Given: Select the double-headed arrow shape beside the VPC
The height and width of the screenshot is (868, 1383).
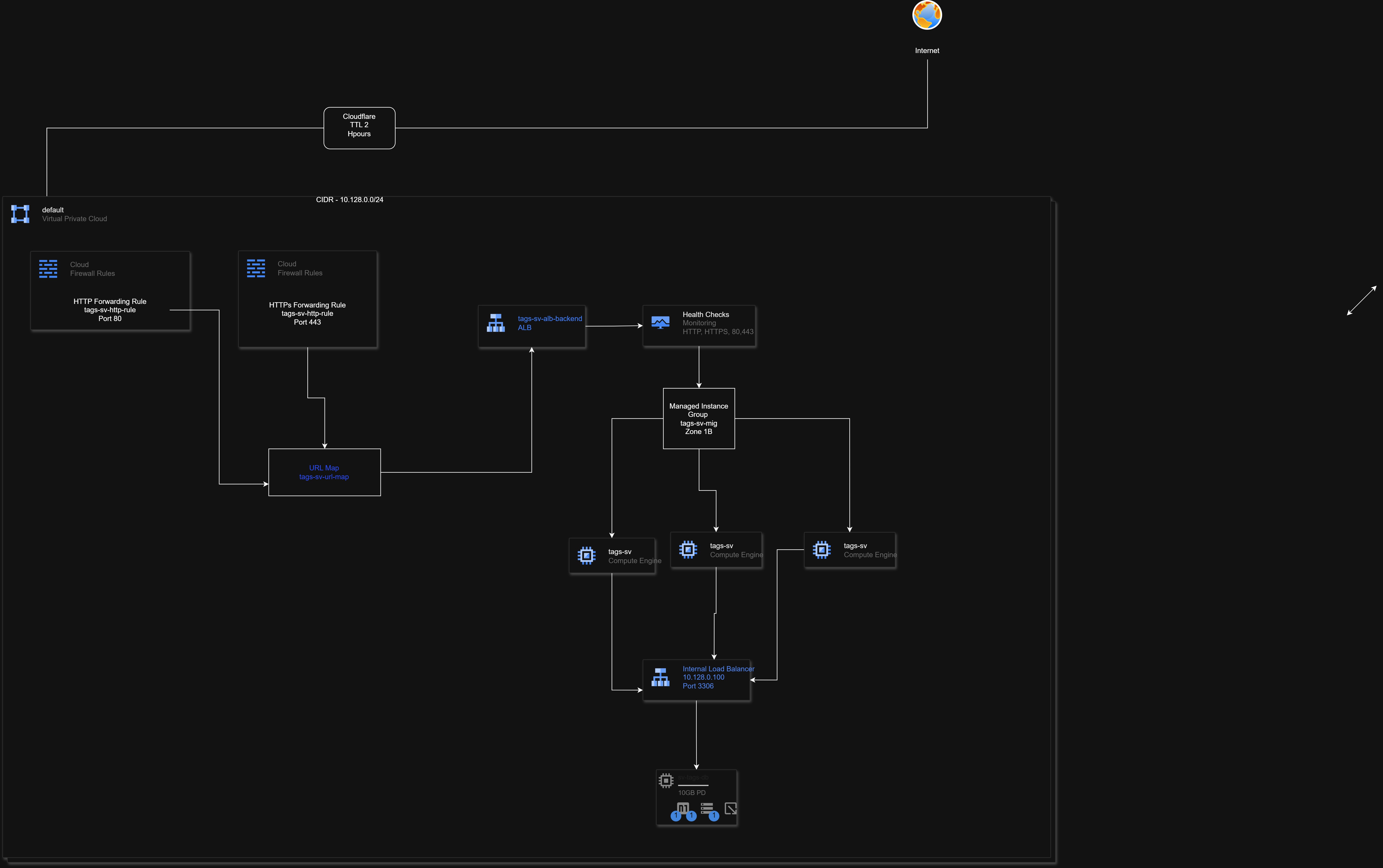Looking at the screenshot, I should coord(1362,301).
